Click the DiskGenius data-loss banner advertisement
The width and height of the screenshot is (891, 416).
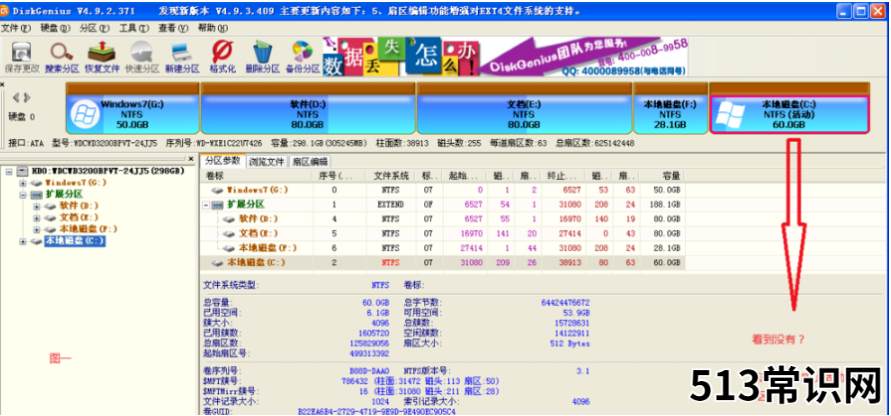pos(506,57)
